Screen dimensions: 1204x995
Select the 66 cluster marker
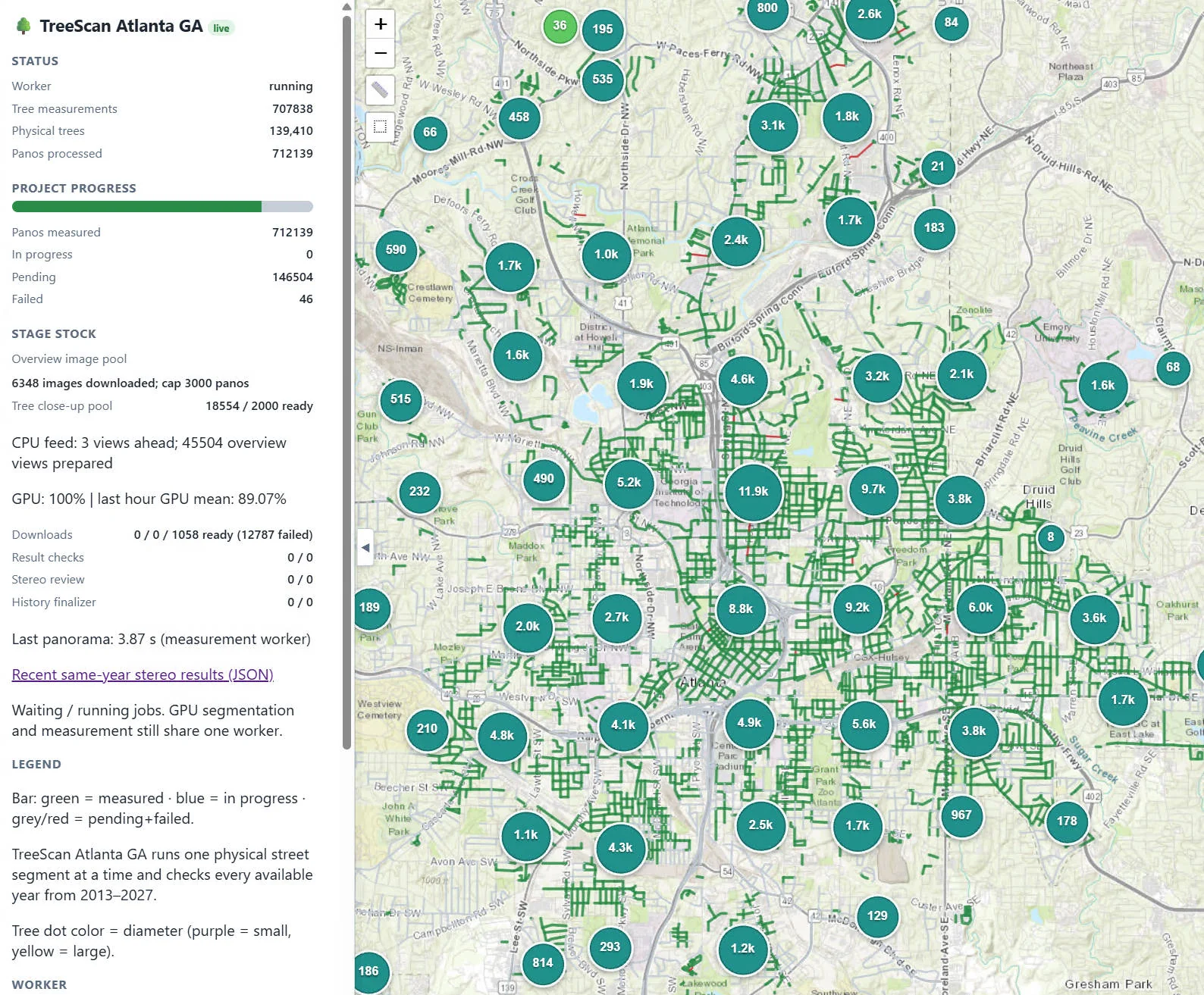point(430,133)
